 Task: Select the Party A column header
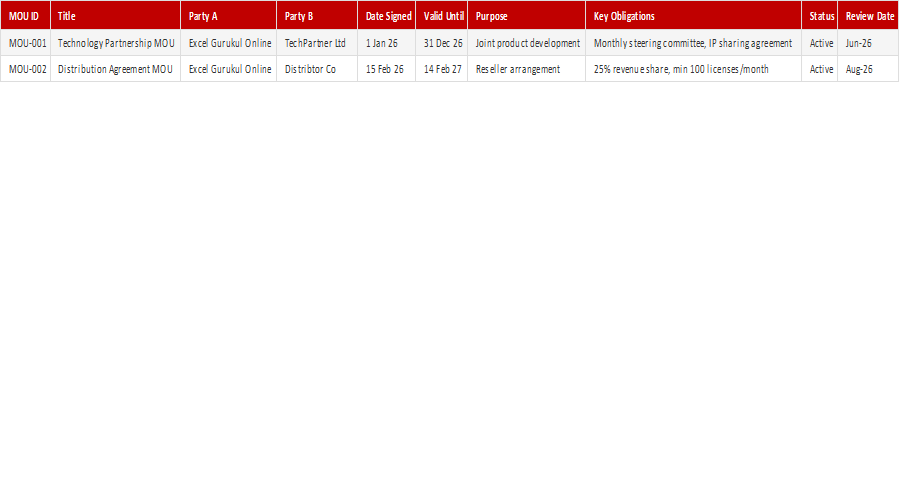pos(228,15)
